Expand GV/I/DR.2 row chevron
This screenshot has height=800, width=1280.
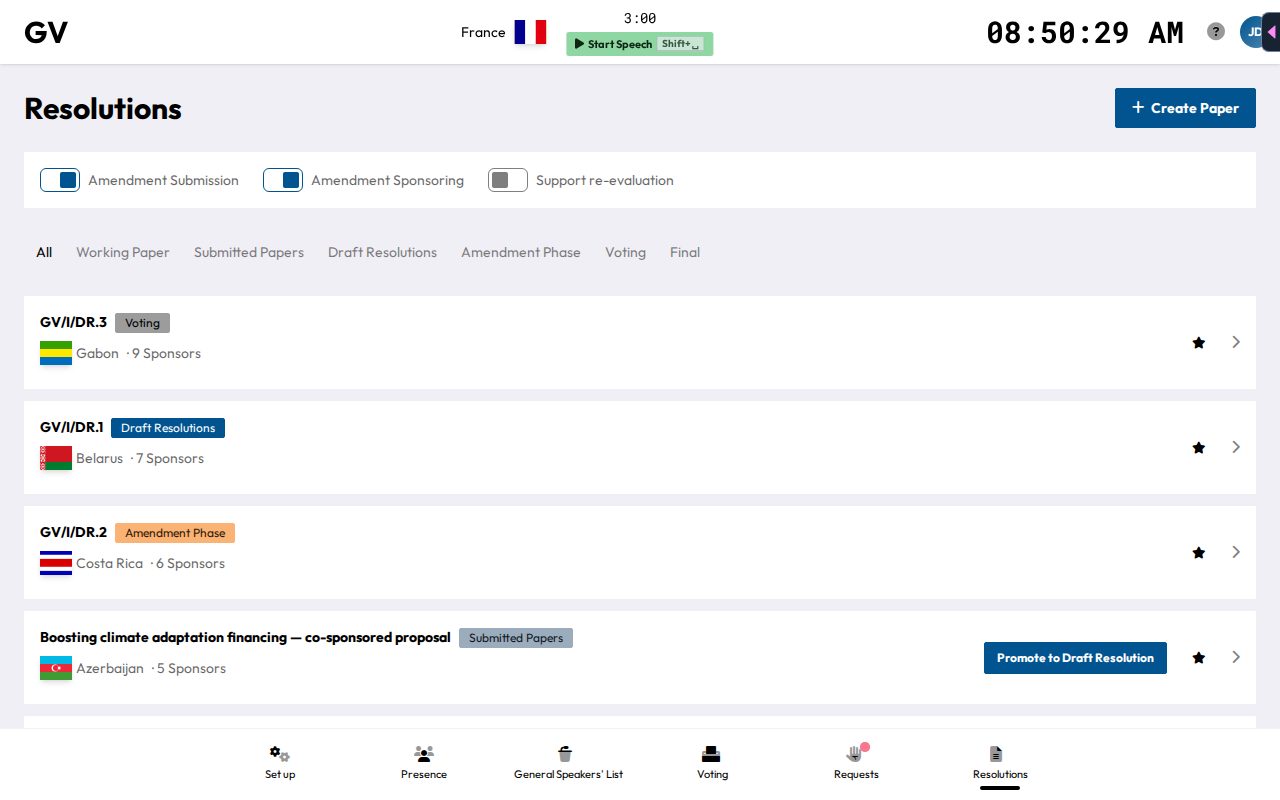point(1236,552)
